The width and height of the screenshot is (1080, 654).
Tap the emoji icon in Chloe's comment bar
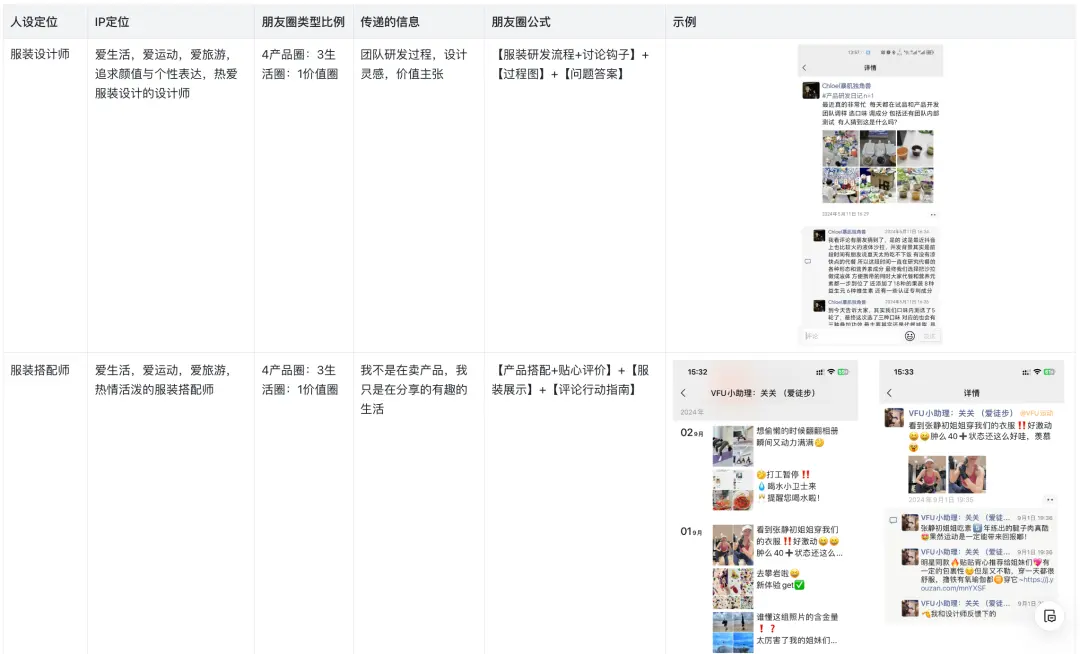(909, 335)
